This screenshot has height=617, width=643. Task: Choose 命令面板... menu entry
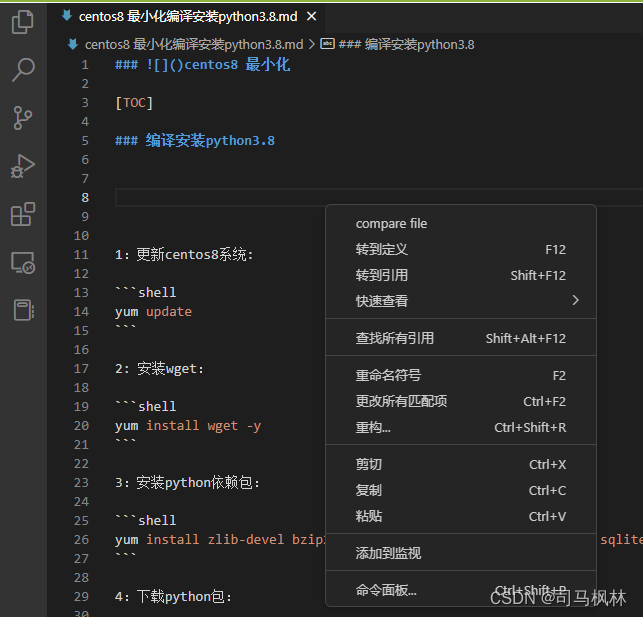pos(461,590)
